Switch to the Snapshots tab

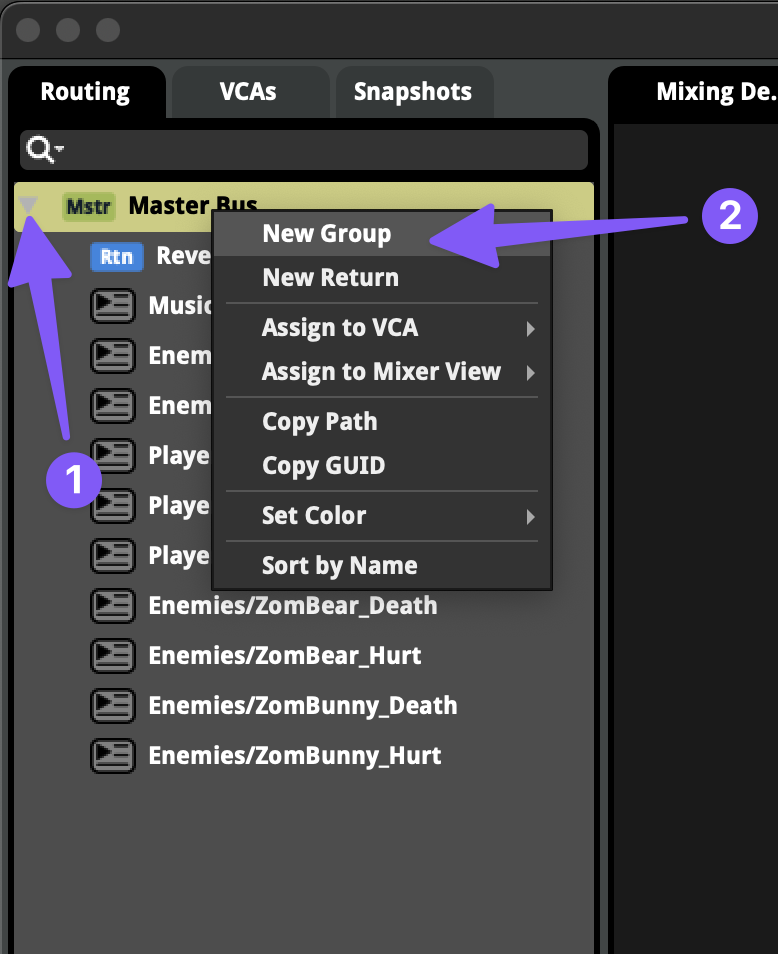[412, 92]
